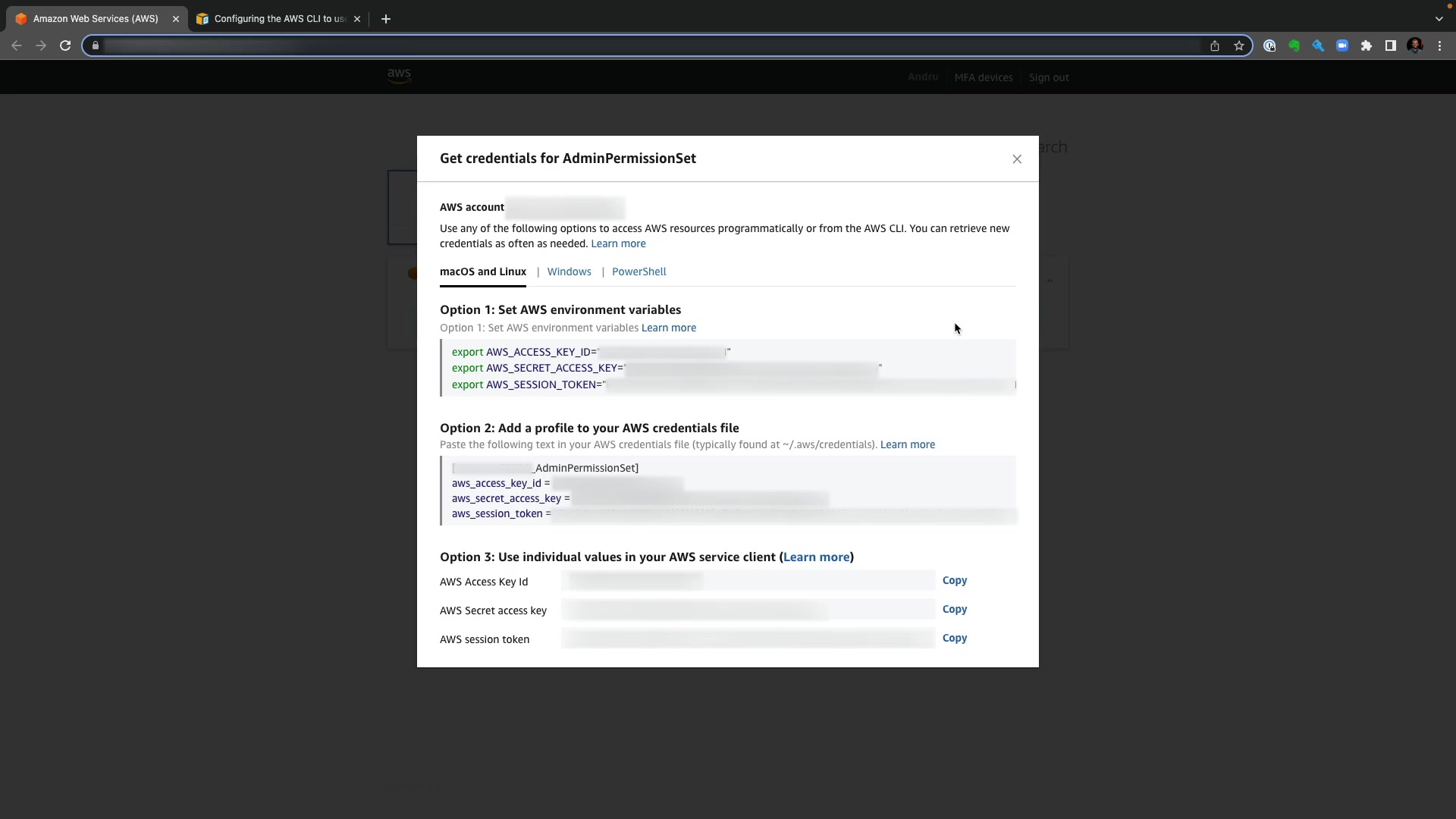
Task: Copy the AWS session token
Action: [x=954, y=638]
